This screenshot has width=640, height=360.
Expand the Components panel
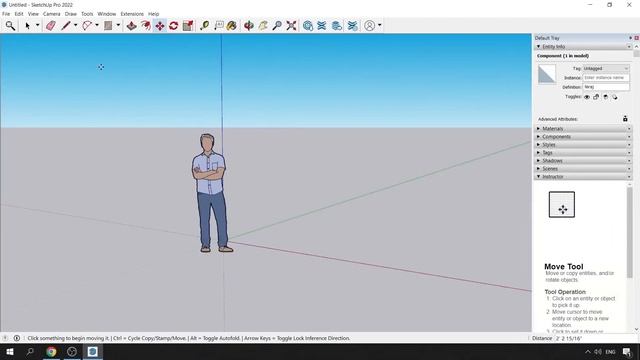coord(583,137)
